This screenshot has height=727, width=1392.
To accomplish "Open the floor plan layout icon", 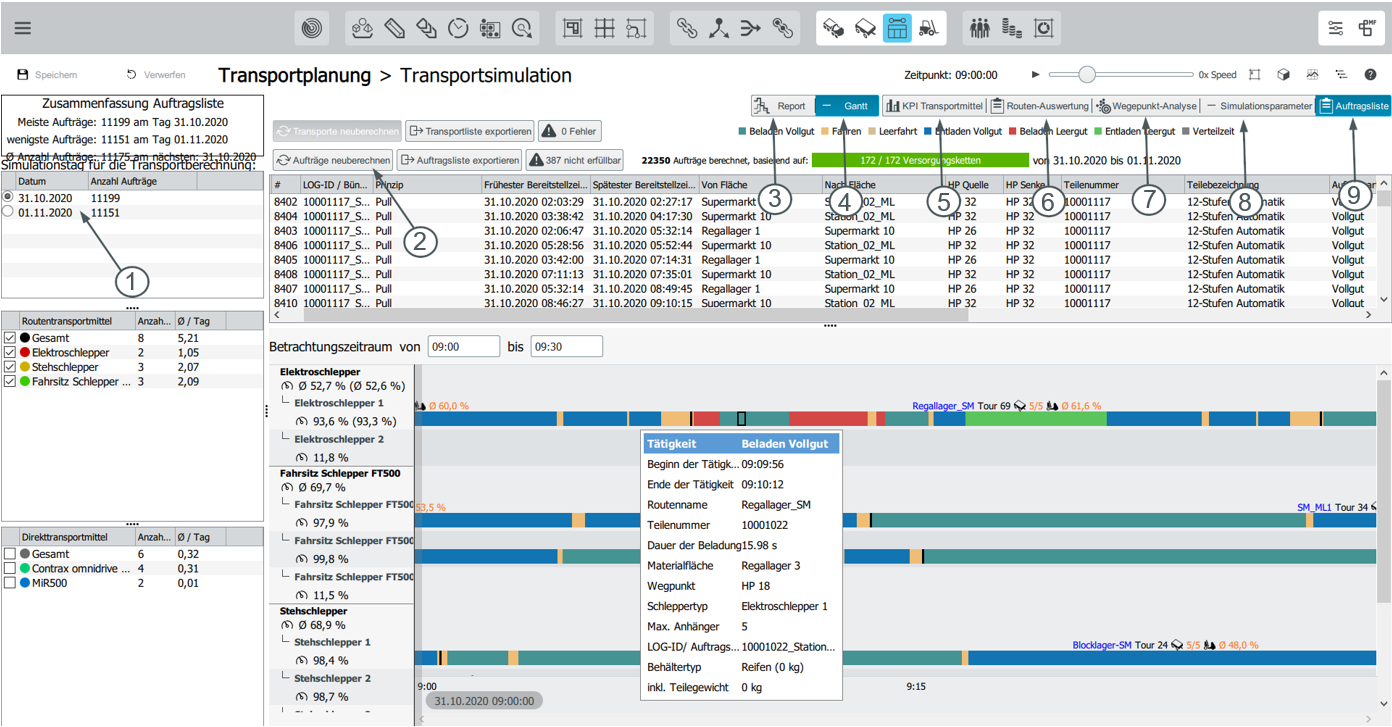I will tap(573, 28).
